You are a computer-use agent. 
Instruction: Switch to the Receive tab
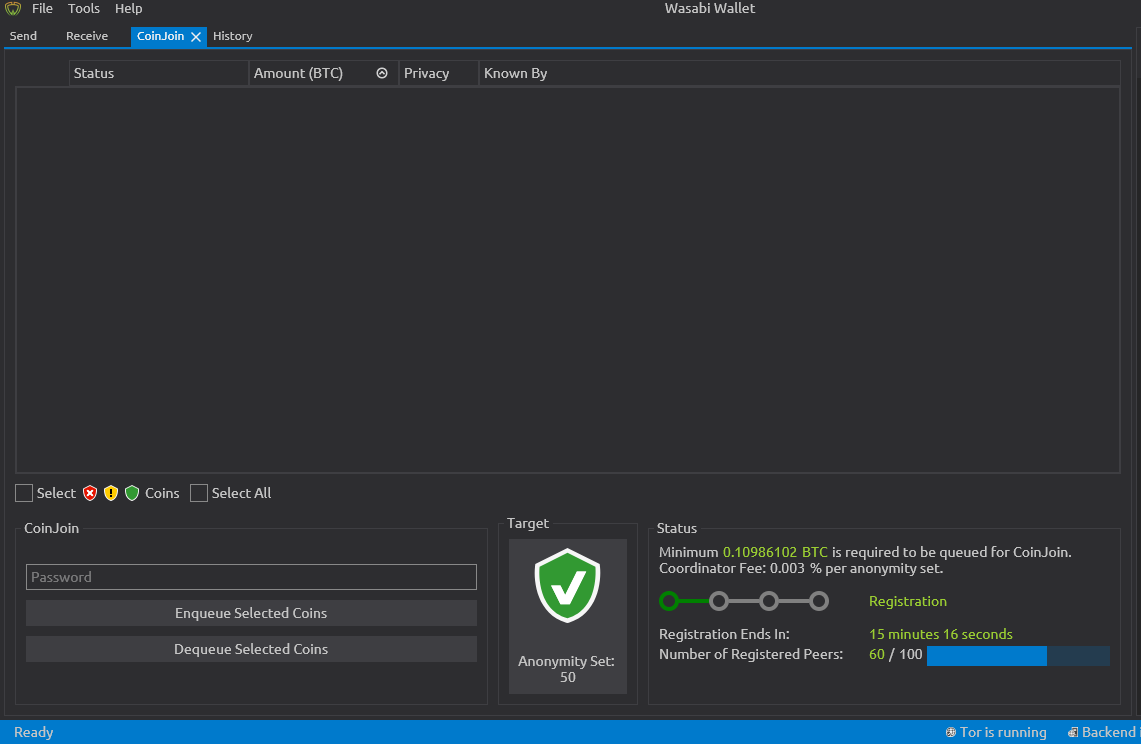pyautogui.click(x=87, y=36)
